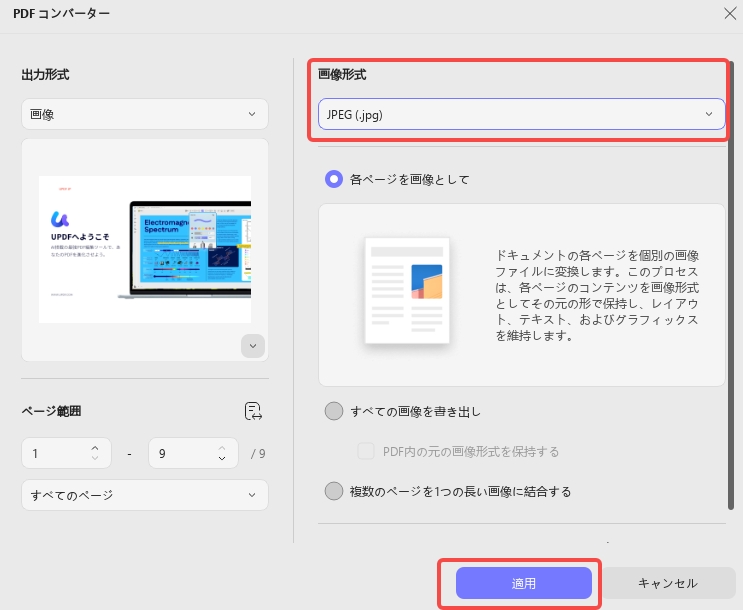Image resolution: width=743 pixels, height=610 pixels.
Task: Check PDF内の元の画像形式を保持する checkbox
Action: point(366,451)
